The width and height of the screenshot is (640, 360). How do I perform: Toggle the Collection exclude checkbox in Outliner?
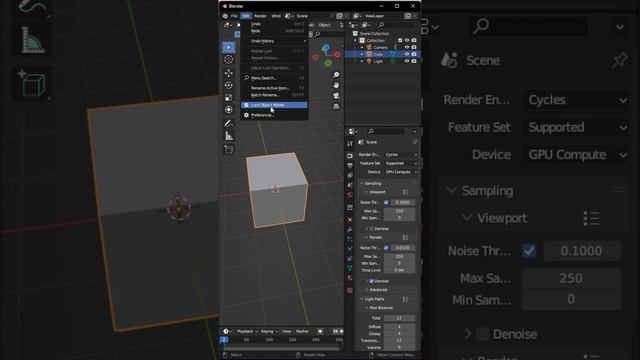click(400, 40)
